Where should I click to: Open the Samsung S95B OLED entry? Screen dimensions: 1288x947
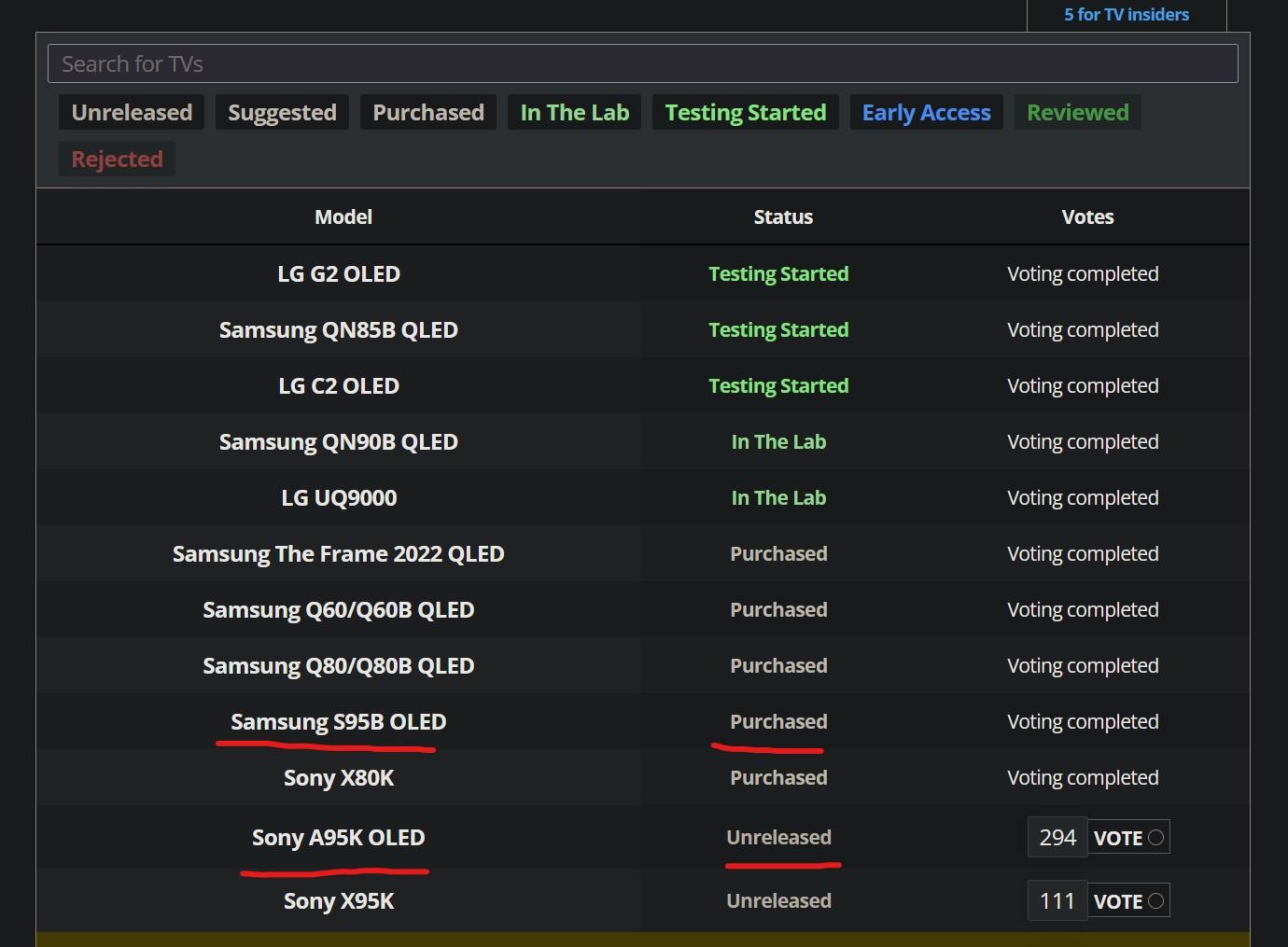coord(339,721)
